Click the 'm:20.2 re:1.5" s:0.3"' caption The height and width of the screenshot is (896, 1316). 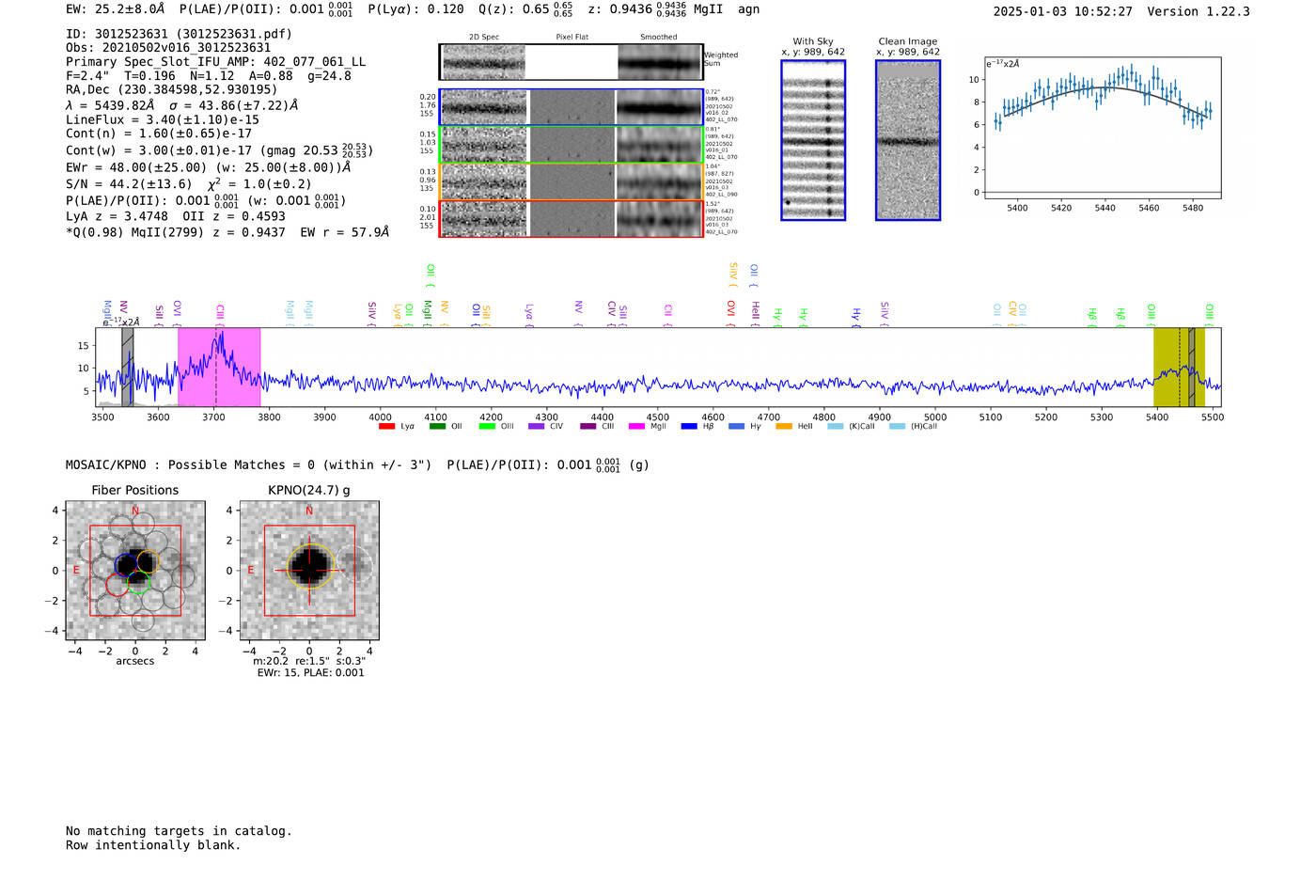point(309,661)
